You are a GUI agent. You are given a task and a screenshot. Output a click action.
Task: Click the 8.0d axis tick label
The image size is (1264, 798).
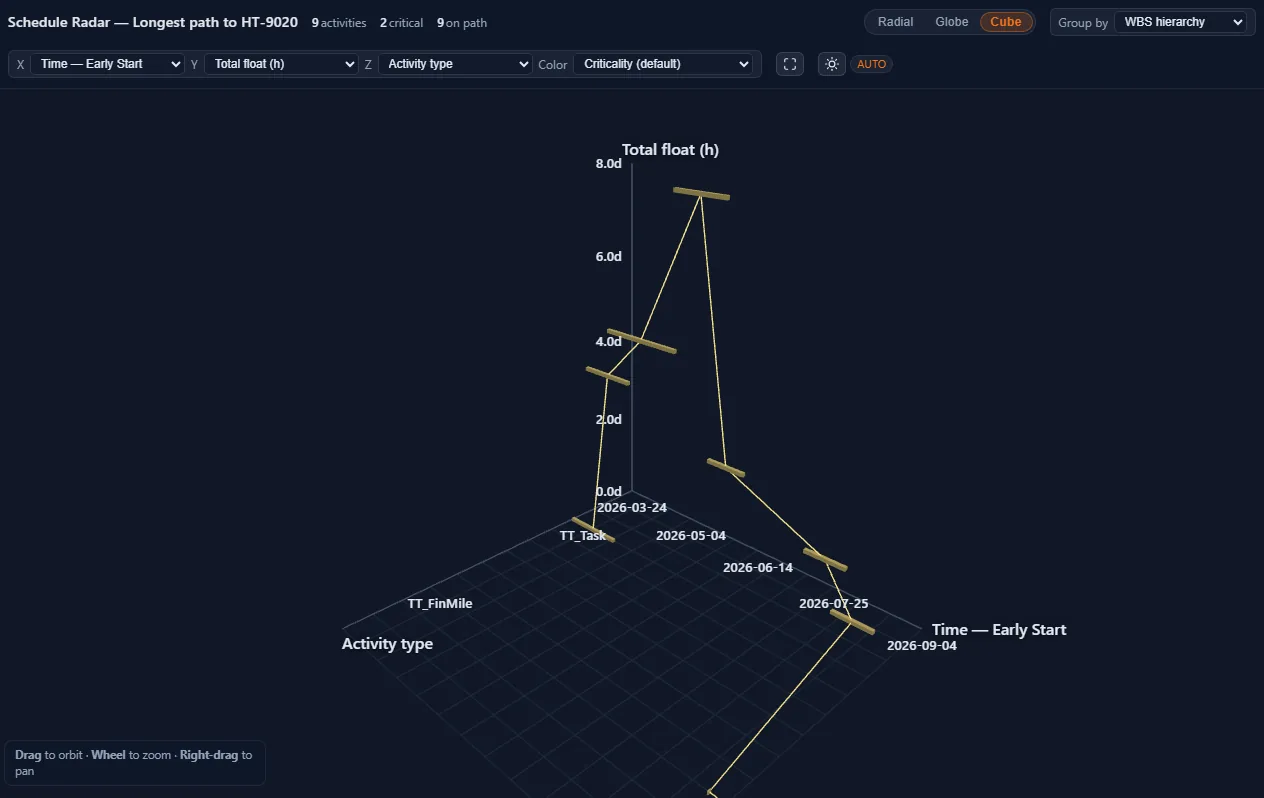608,164
